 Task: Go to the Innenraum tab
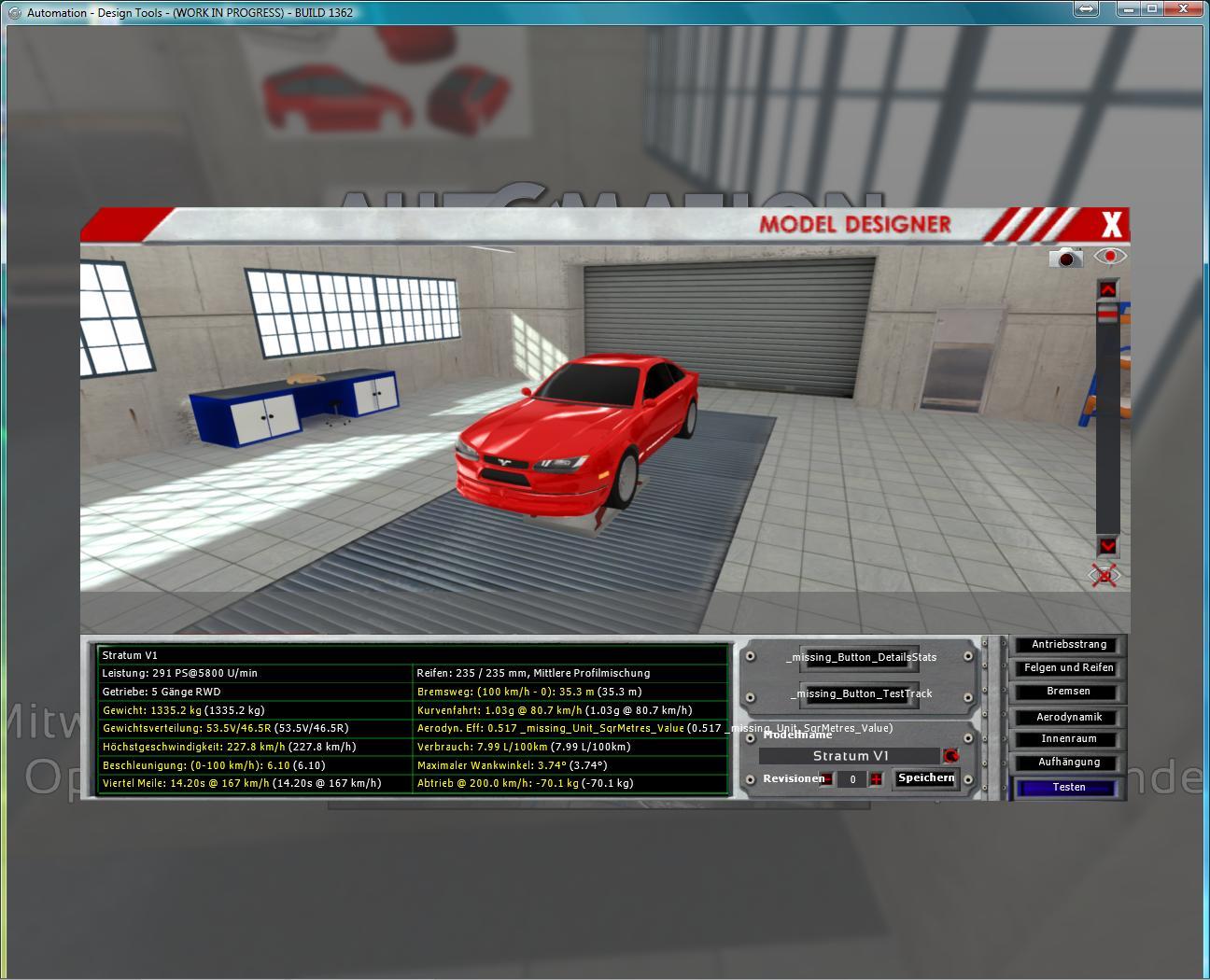[1068, 739]
